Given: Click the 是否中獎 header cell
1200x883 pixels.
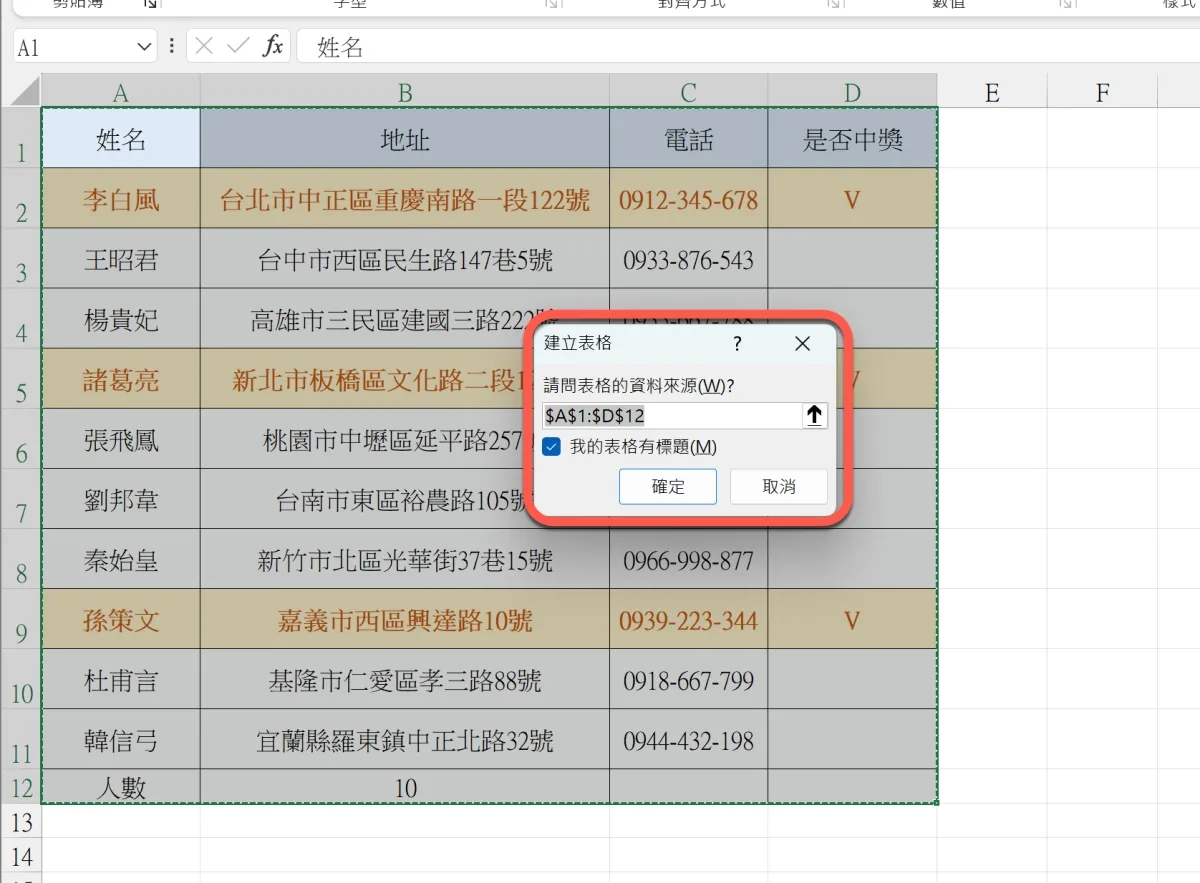Looking at the screenshot, I should point(852,139).
